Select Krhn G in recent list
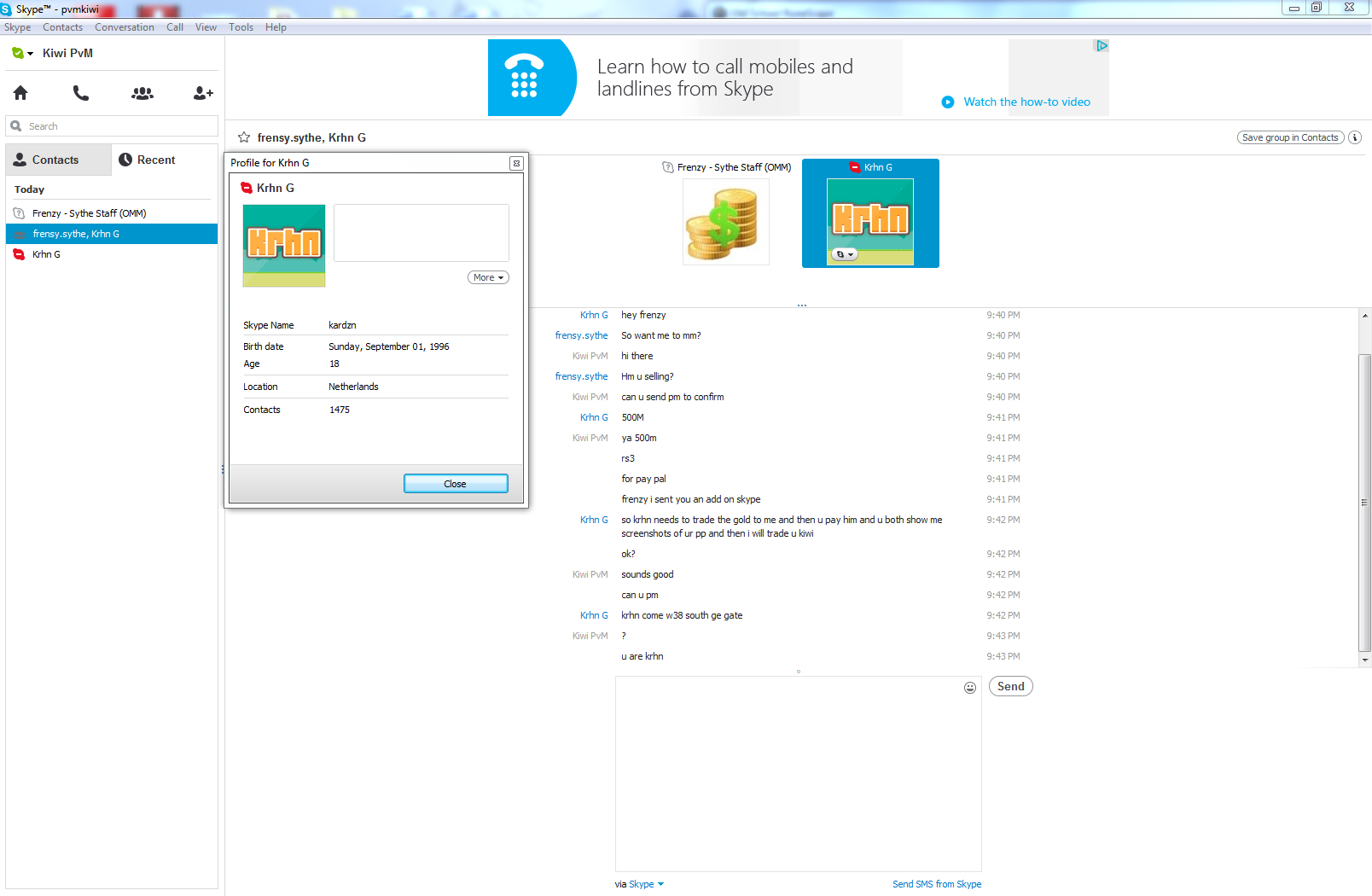This screenshot has width=1372, height=896. (112, 254)
